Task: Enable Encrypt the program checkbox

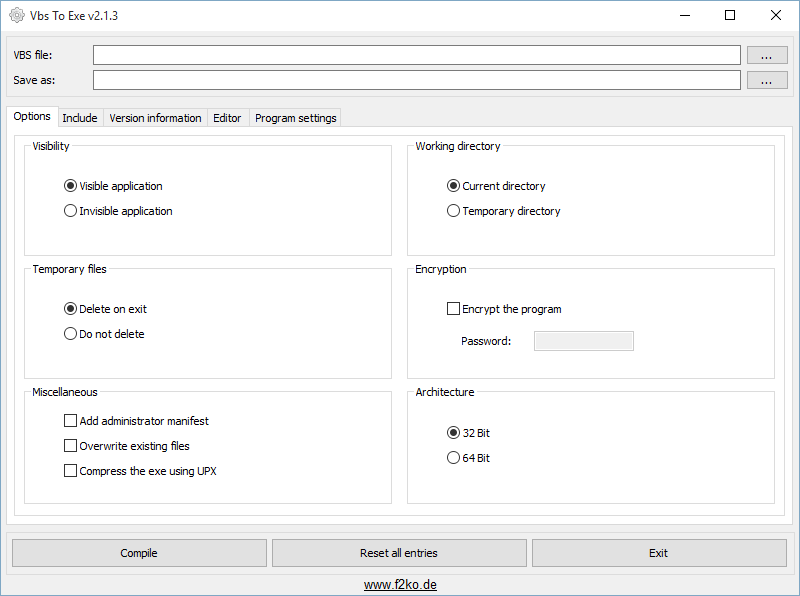Action: (x=454, y=309)
